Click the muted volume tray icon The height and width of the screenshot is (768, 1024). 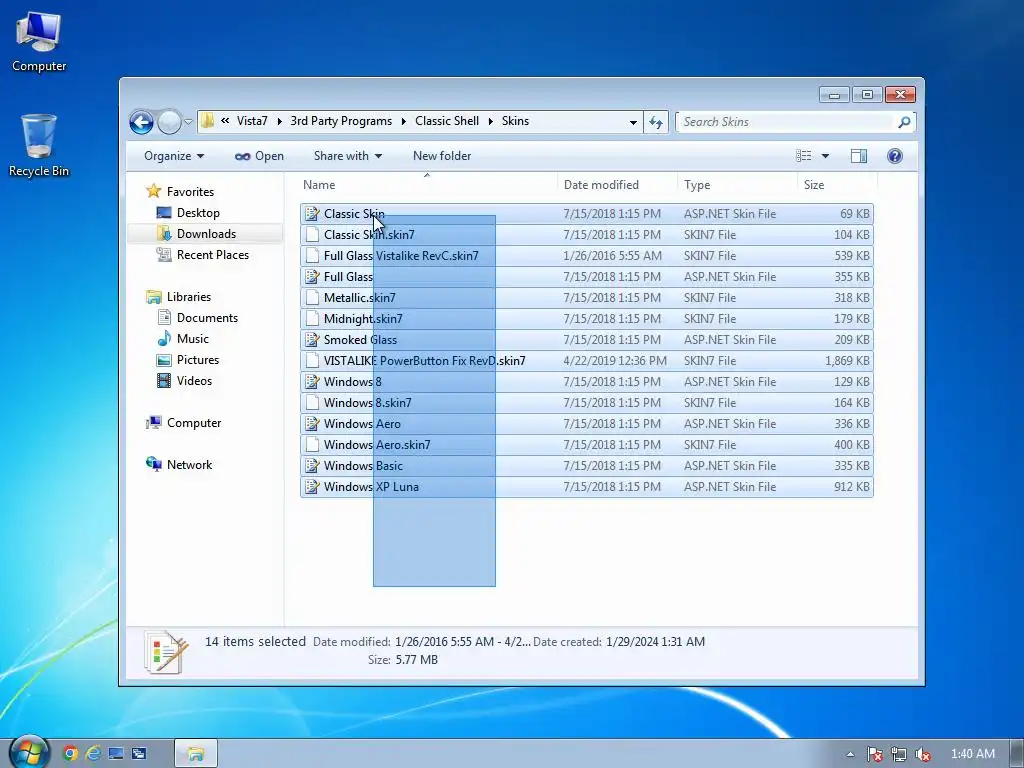point(923,754)
